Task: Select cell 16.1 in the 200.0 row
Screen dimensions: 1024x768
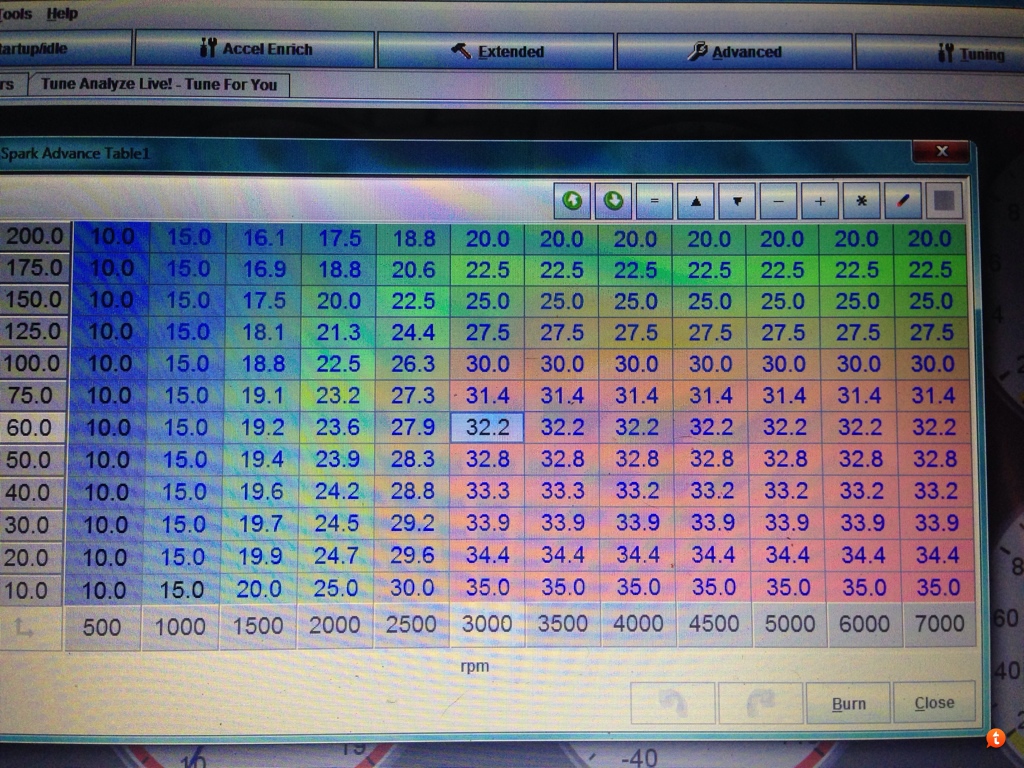Action: [264, 238]
